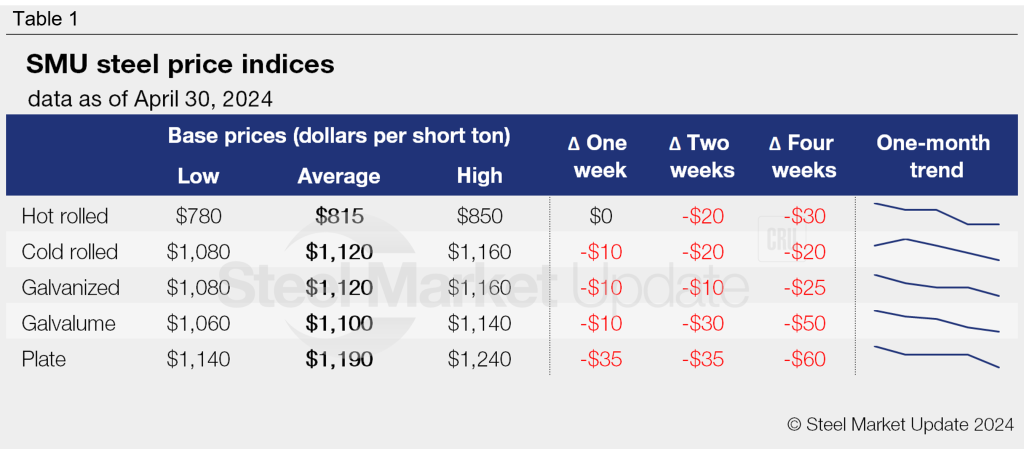Click the Δ Four weeks header
The width and height of the screenshot is (1024, 449).
click(803, 156)
